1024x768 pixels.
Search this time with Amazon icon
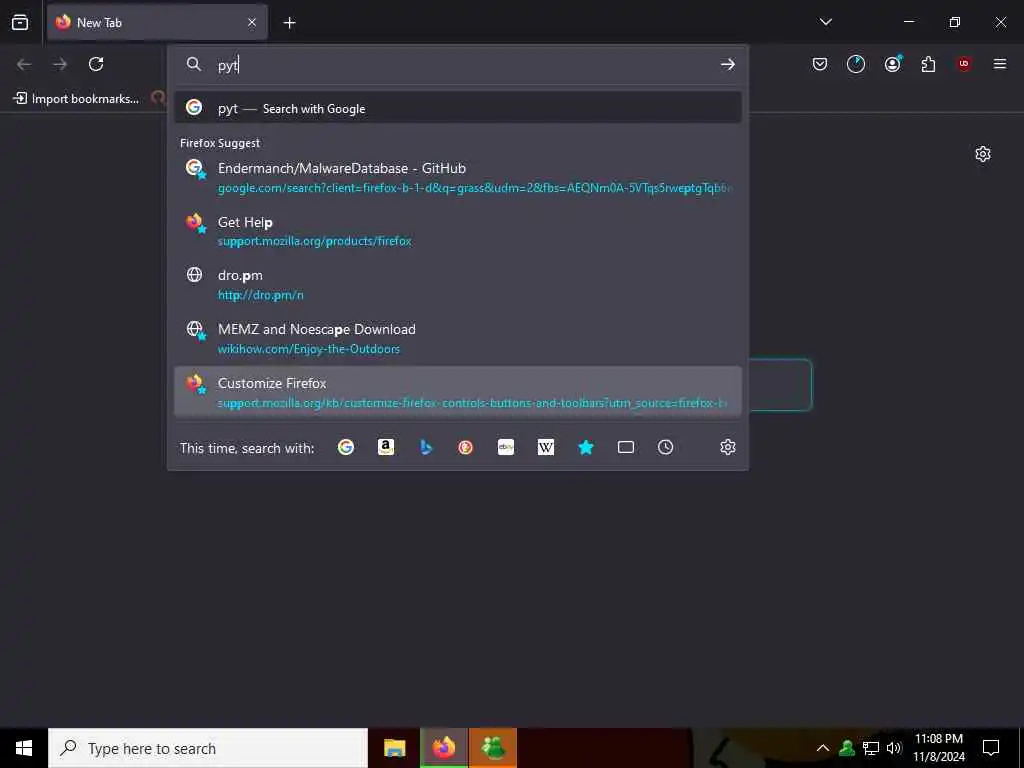386,447
